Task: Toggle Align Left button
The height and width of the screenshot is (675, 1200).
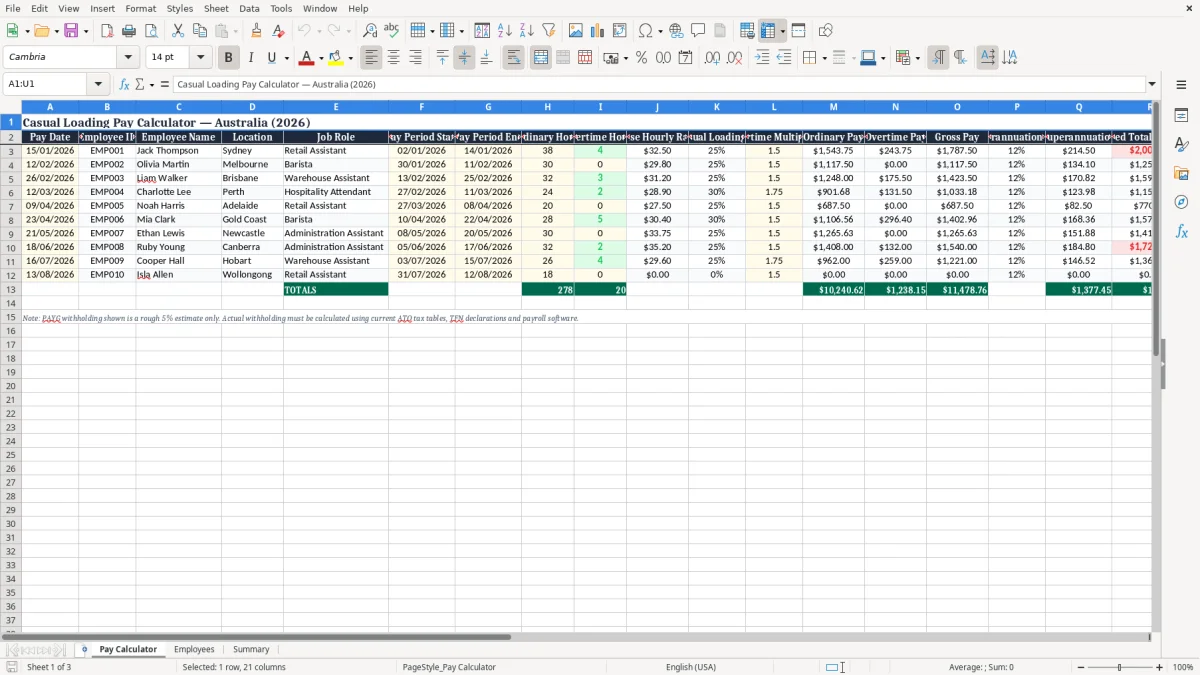Action: [x=371, y=58]
